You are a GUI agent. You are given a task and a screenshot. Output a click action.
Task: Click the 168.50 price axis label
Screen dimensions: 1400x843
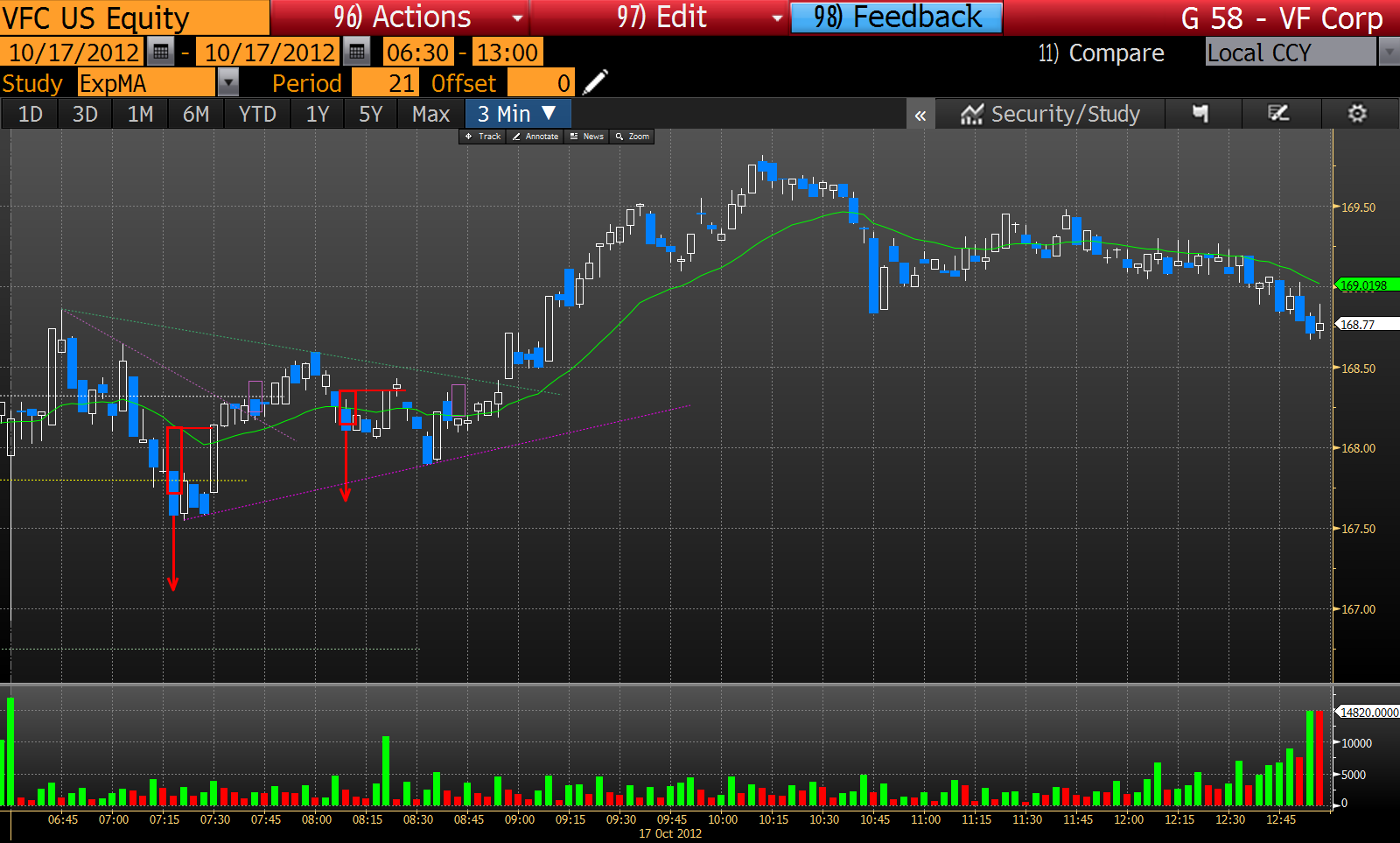point(1358,369)
